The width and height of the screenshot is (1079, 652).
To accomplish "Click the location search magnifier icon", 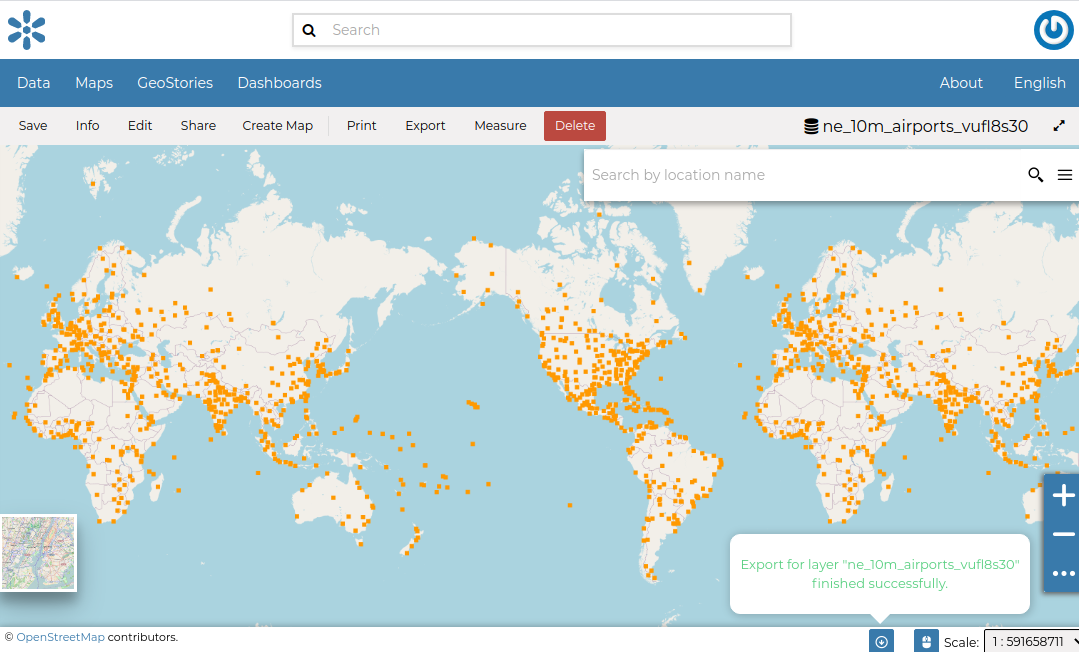I will pos(1036,175).
